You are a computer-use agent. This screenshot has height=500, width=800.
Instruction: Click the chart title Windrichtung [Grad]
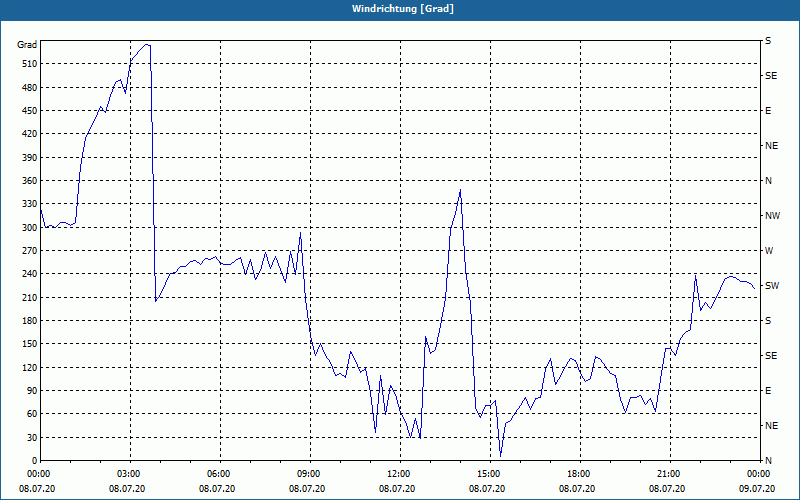[x=403, y=9]
